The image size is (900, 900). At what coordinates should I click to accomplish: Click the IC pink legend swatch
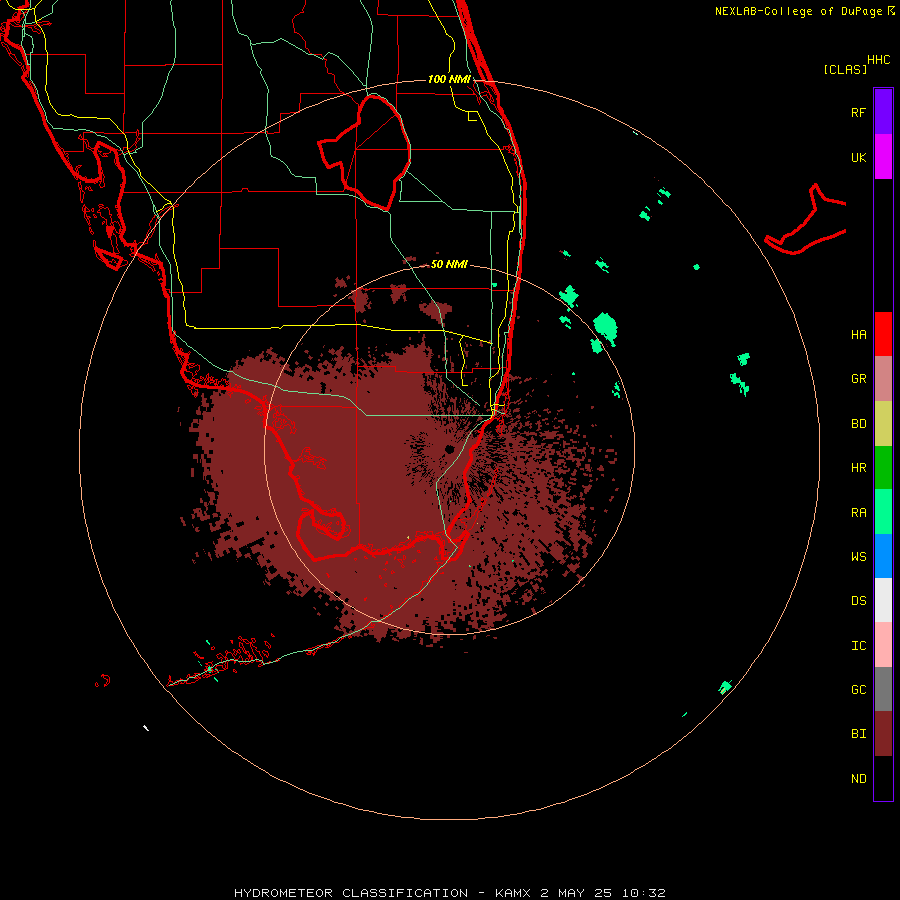[883, 645]
